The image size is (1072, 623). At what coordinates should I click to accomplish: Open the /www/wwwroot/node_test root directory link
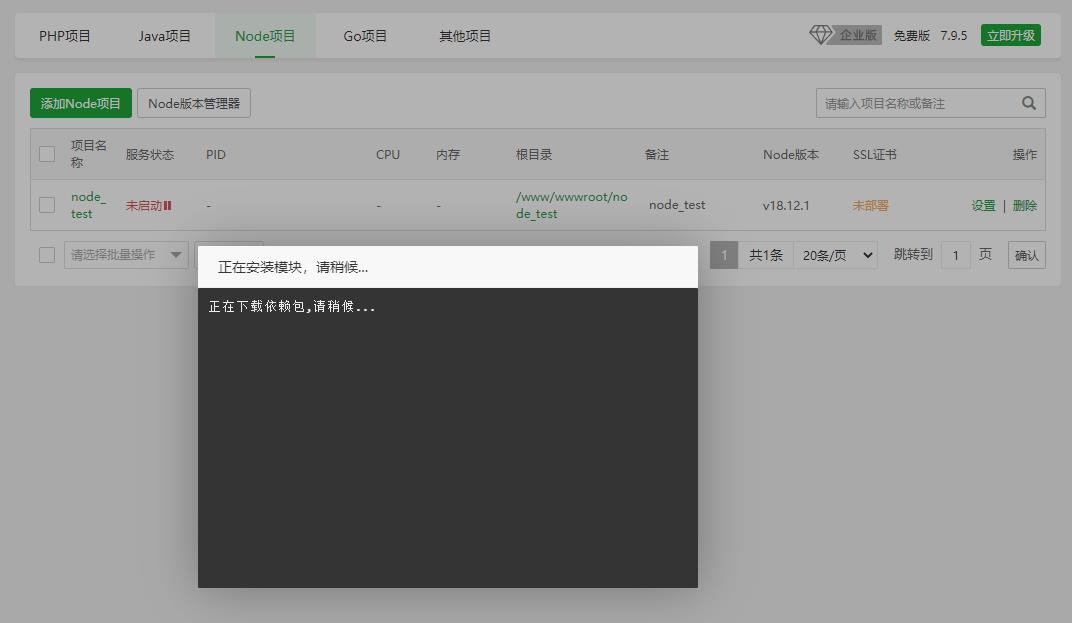tap(572, 205)
